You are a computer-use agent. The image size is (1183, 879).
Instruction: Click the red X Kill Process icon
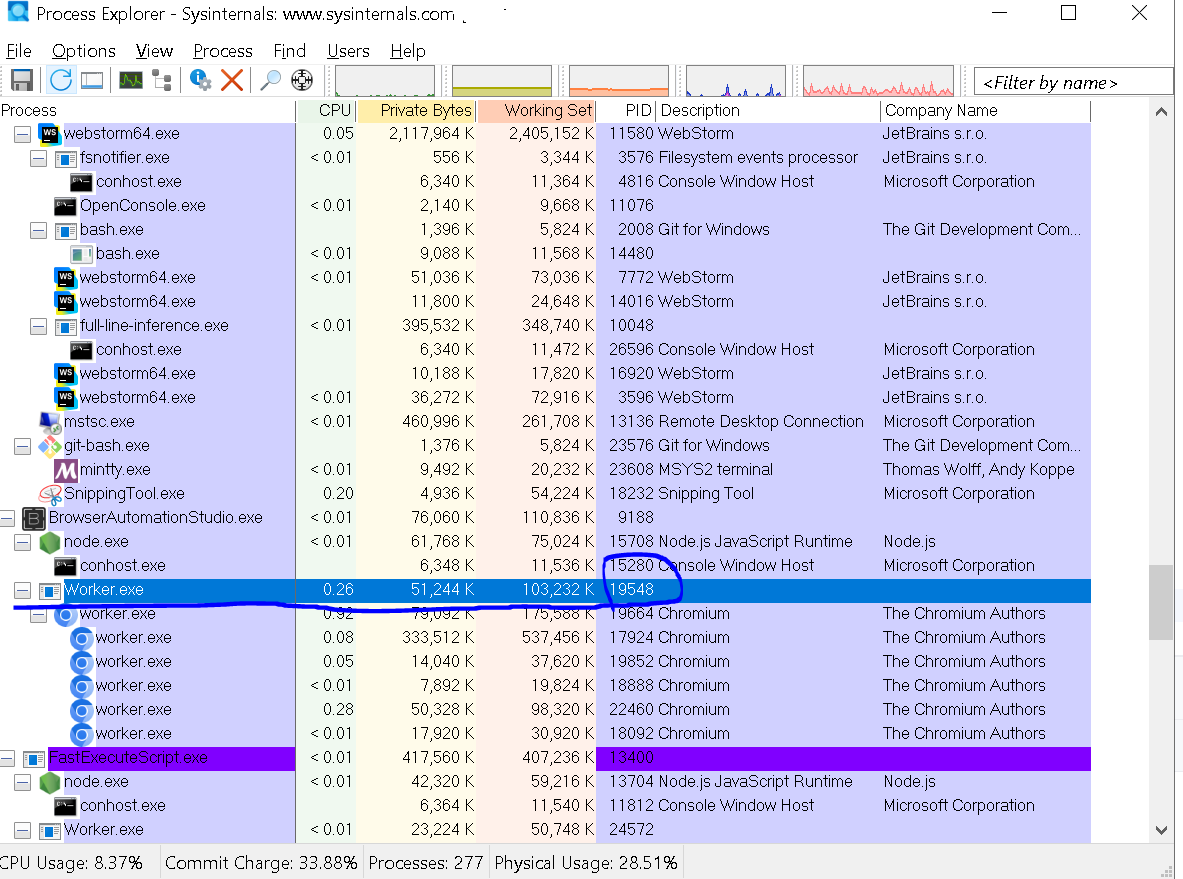tap(232, 81)
